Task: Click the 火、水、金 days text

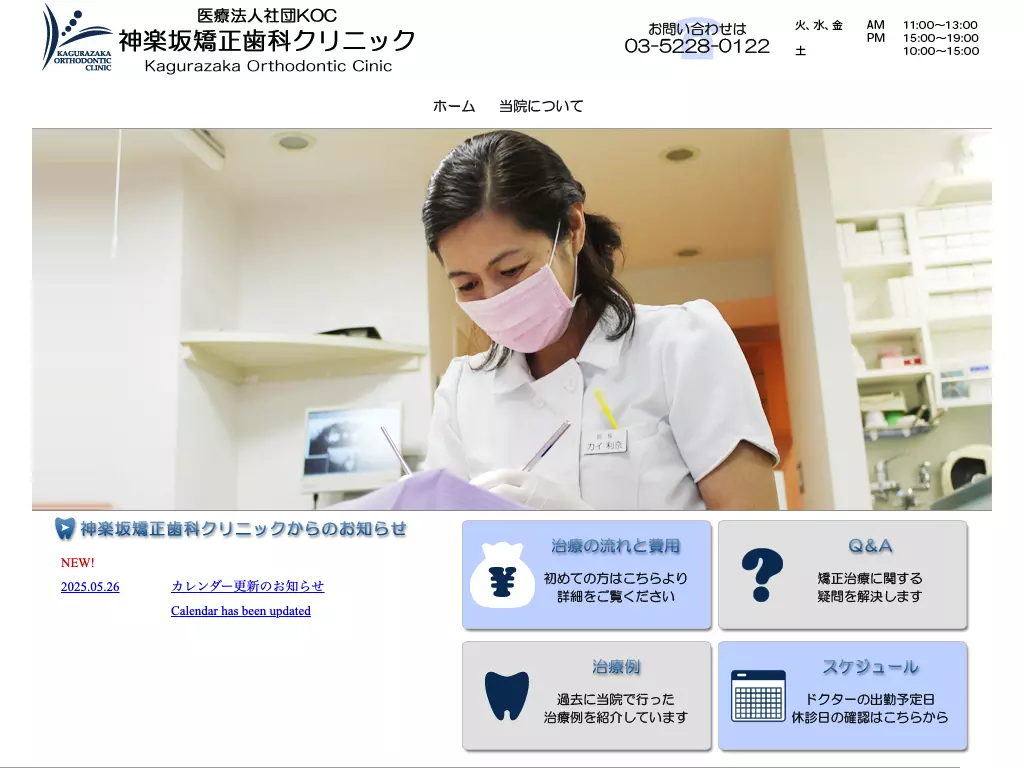Action: pos(819,25)
